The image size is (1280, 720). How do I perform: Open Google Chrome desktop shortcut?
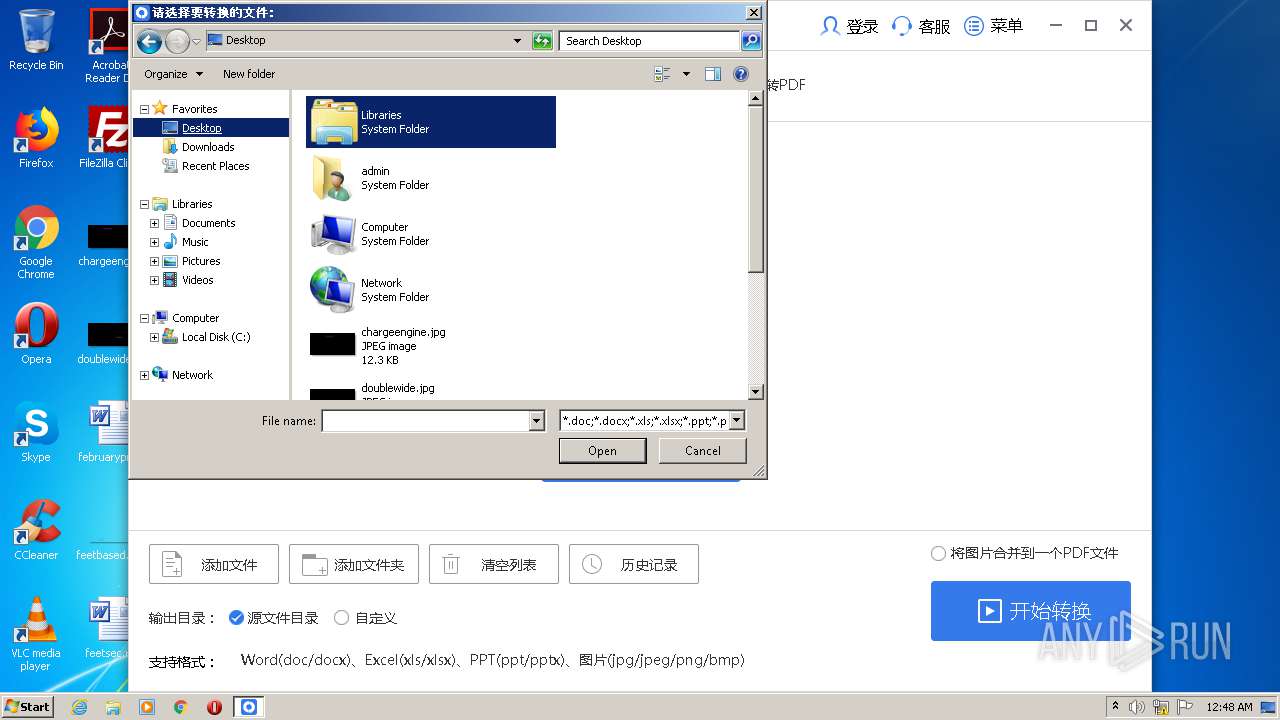(x=36, y=242)
